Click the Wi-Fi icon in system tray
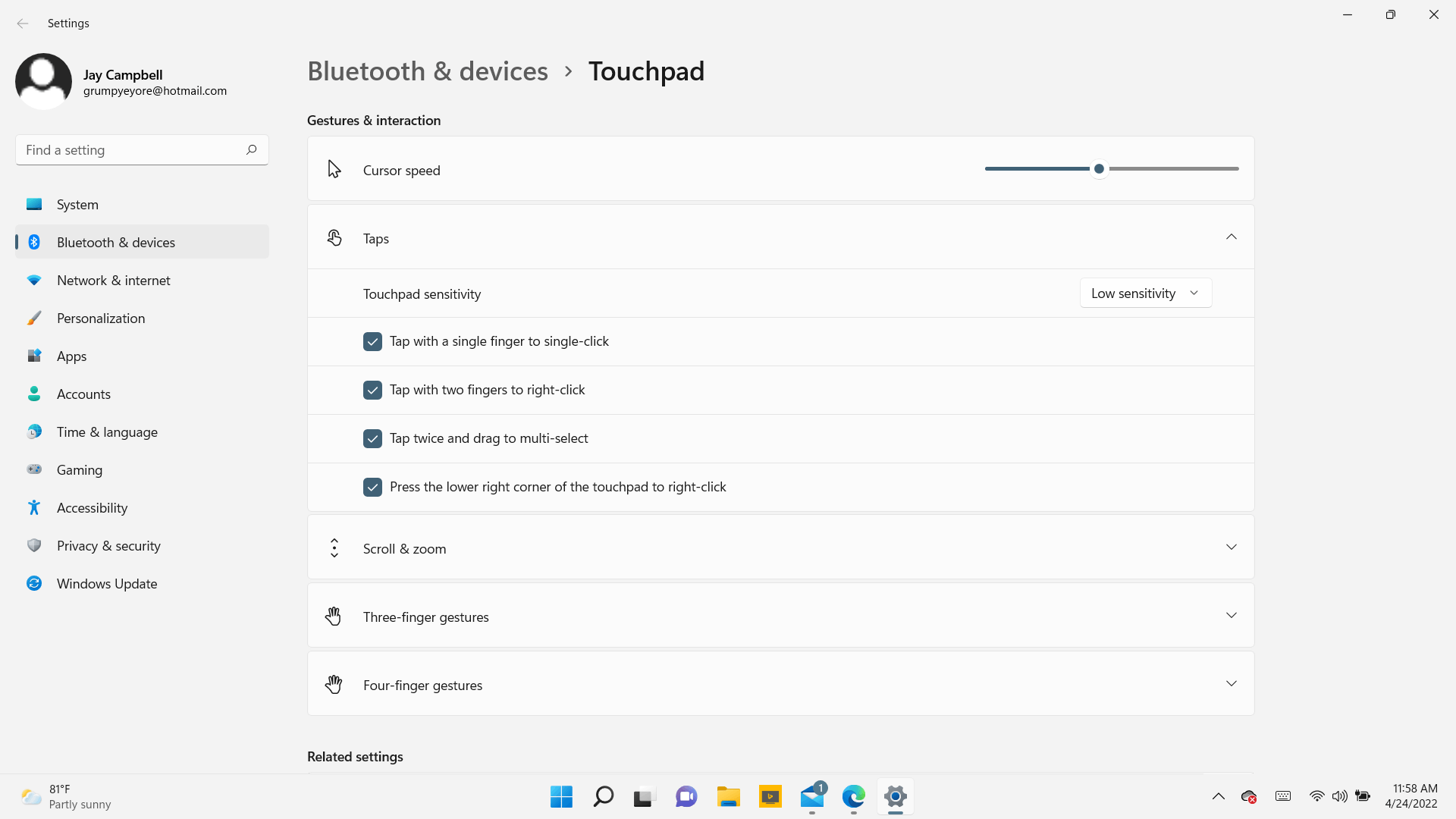1456x819 pixels. 1316,796
